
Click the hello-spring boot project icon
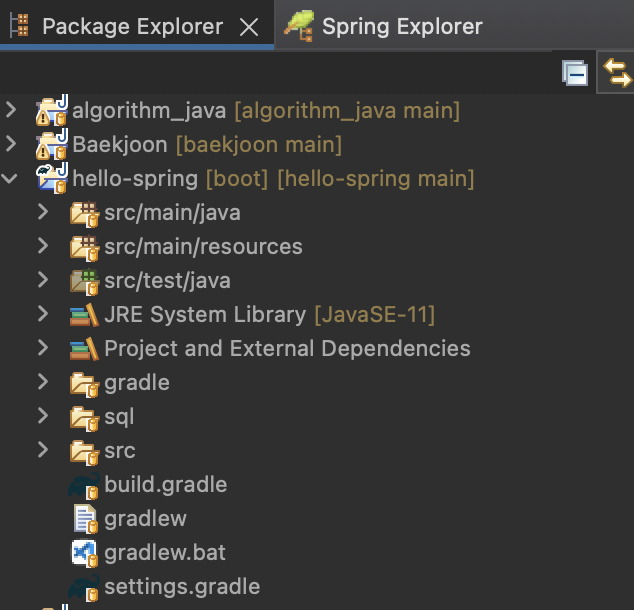[52, 178]
